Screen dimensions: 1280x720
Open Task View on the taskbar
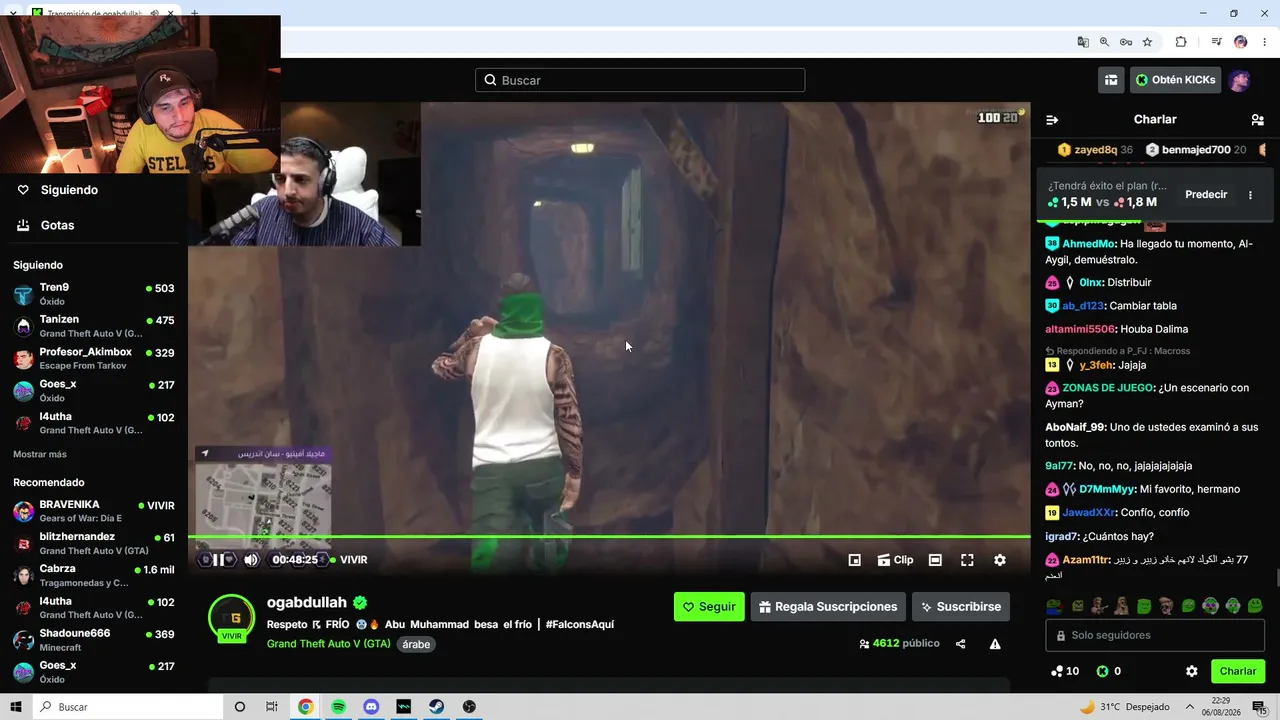[272, 707]
